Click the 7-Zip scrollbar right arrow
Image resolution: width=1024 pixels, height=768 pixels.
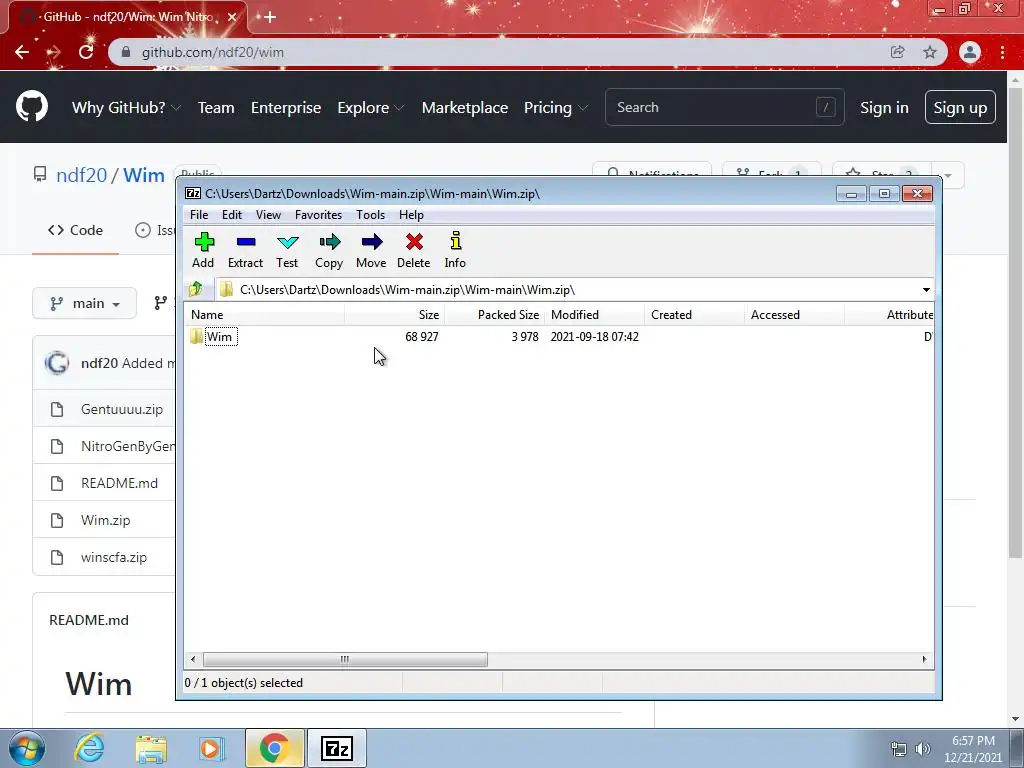[x=924, y=660]
